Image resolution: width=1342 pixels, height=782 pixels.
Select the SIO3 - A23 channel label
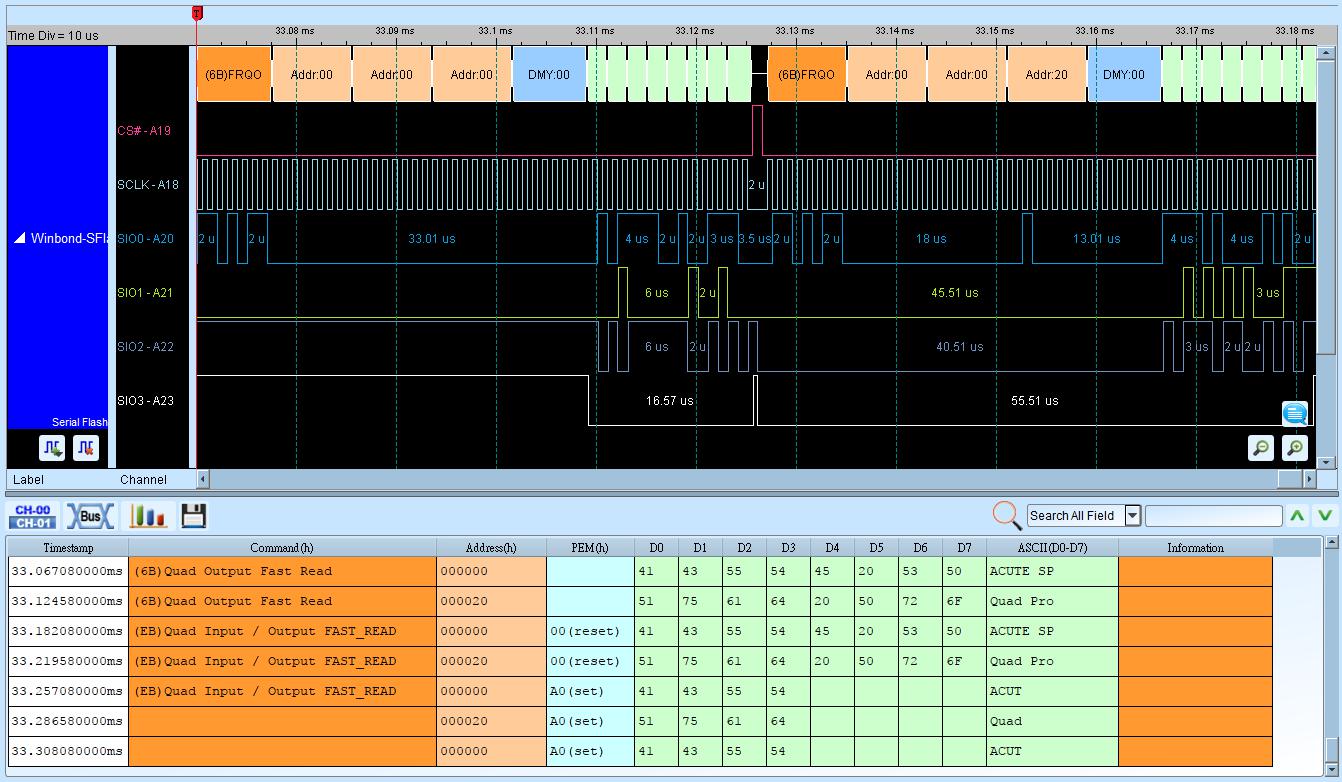click(x=145, y=400)
